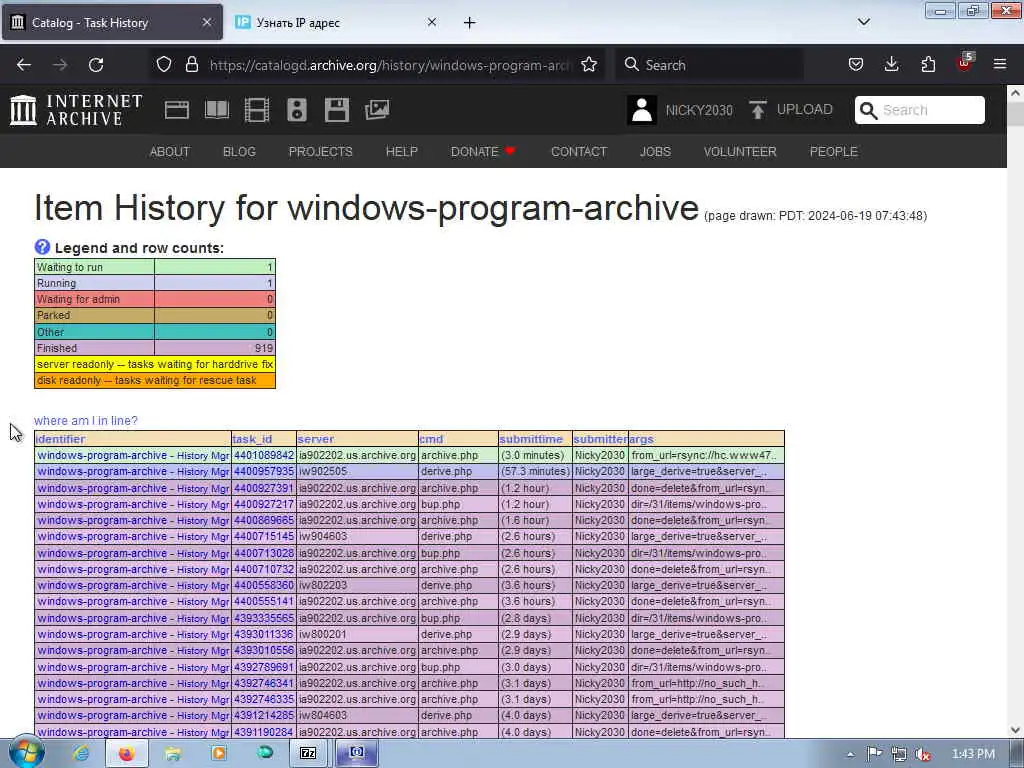Open the tracking protection shield icon
The image size is (1024, 768).
[164, 65]
